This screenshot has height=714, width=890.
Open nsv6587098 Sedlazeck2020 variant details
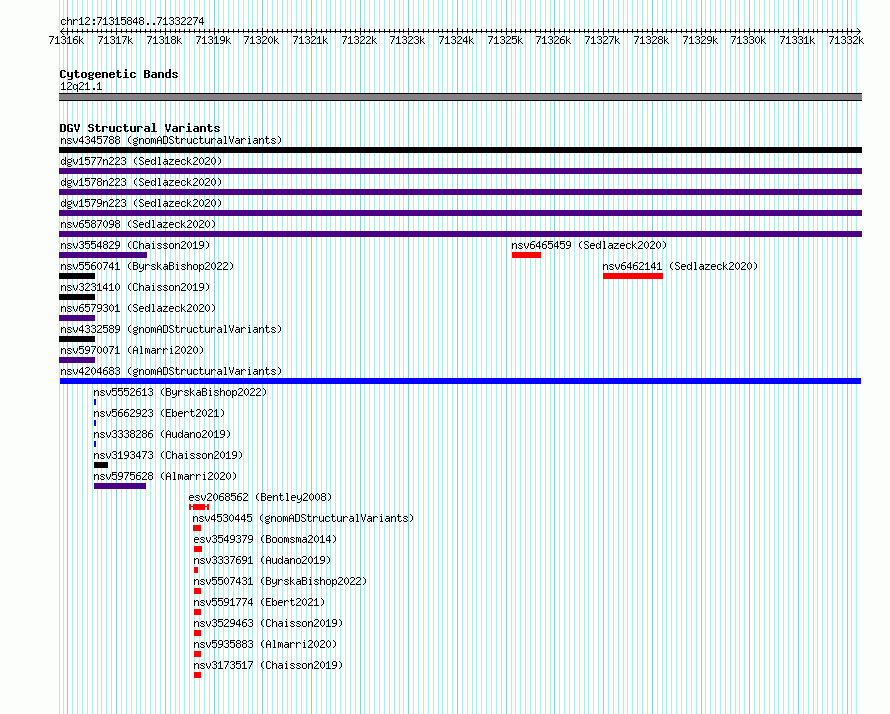[138, 224]
